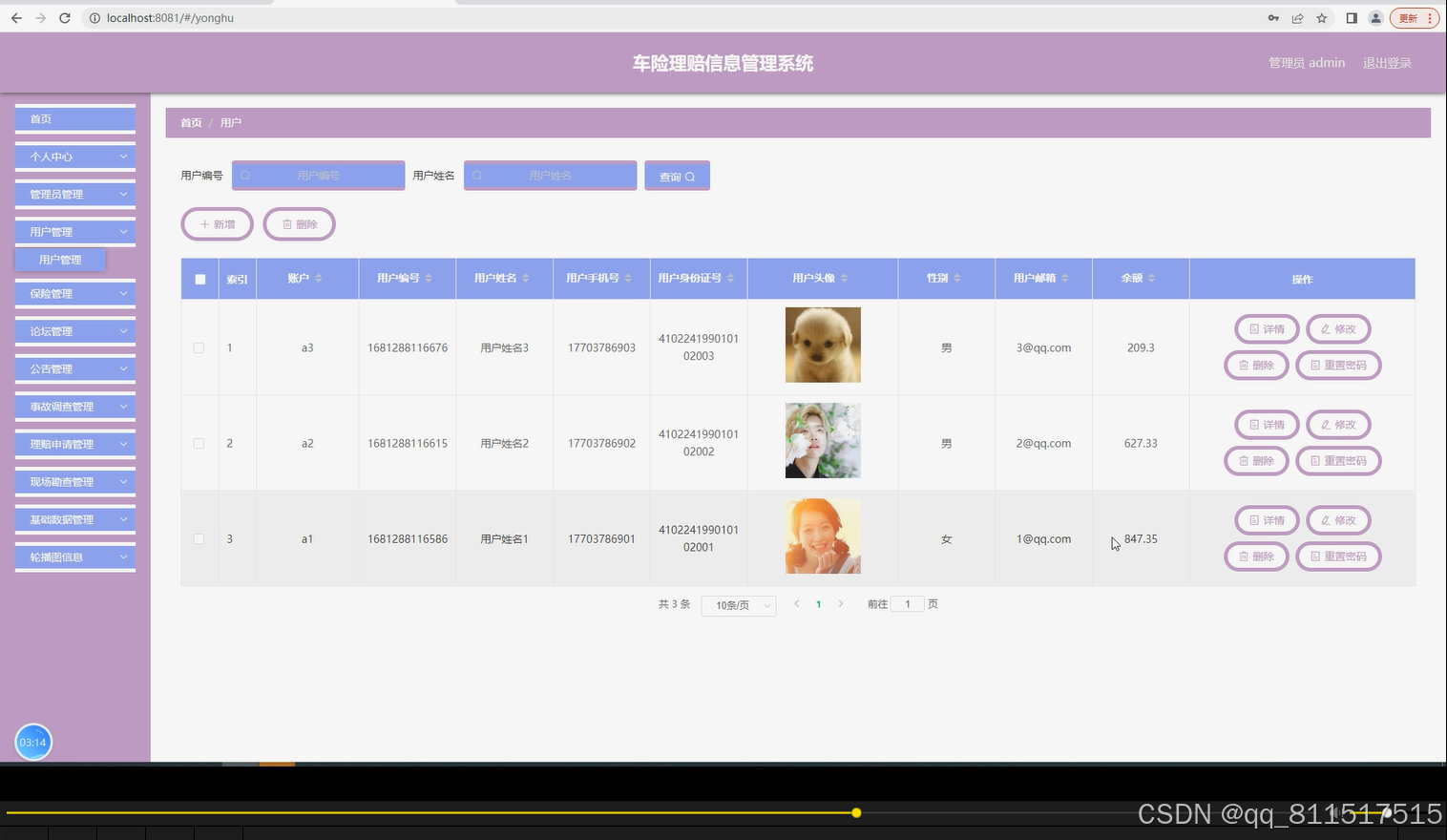Expand the 论坛管理 sidebar menu
The image size is (1447, 840).
[x=75, y=331]
